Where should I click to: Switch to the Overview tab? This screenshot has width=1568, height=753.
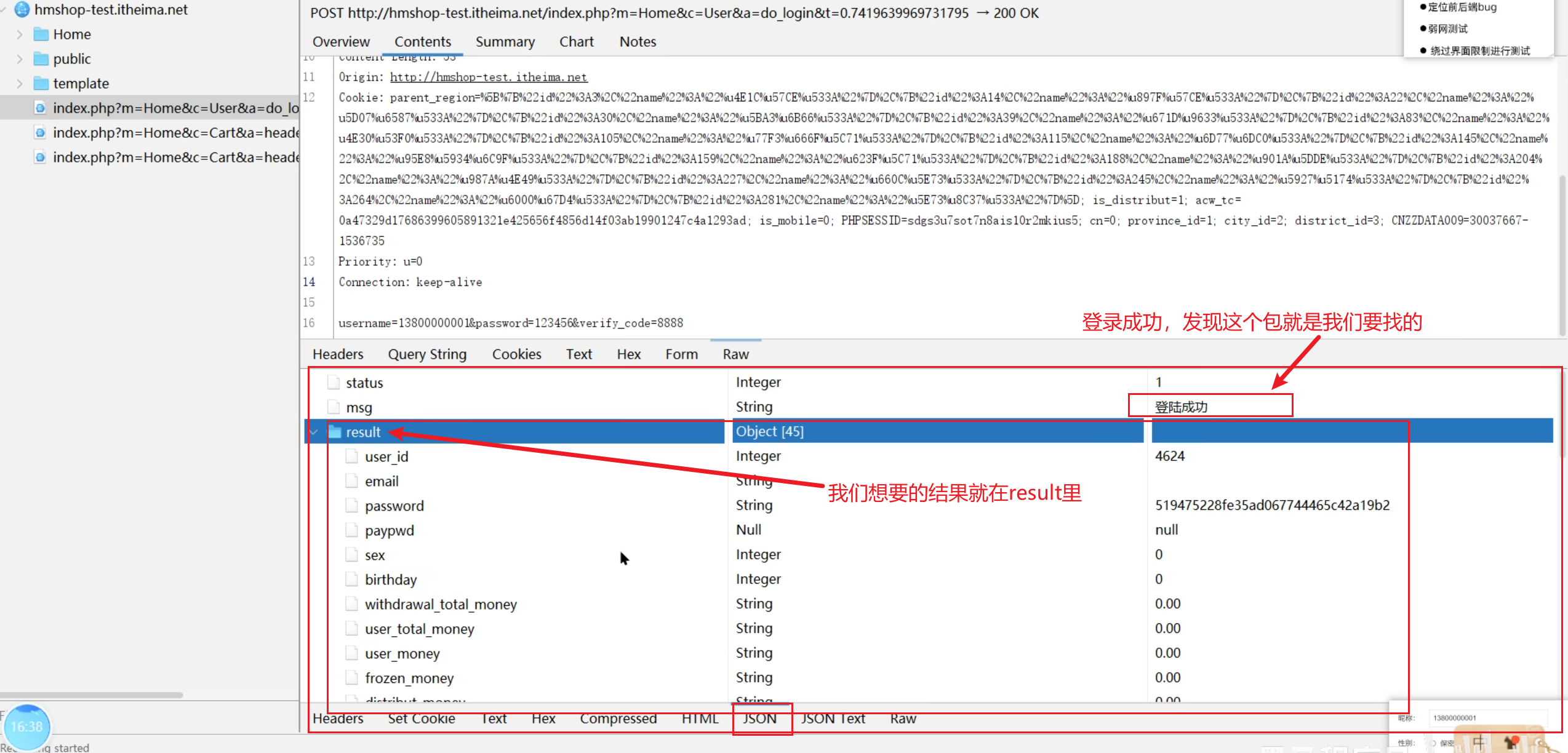tap(341, 42)
